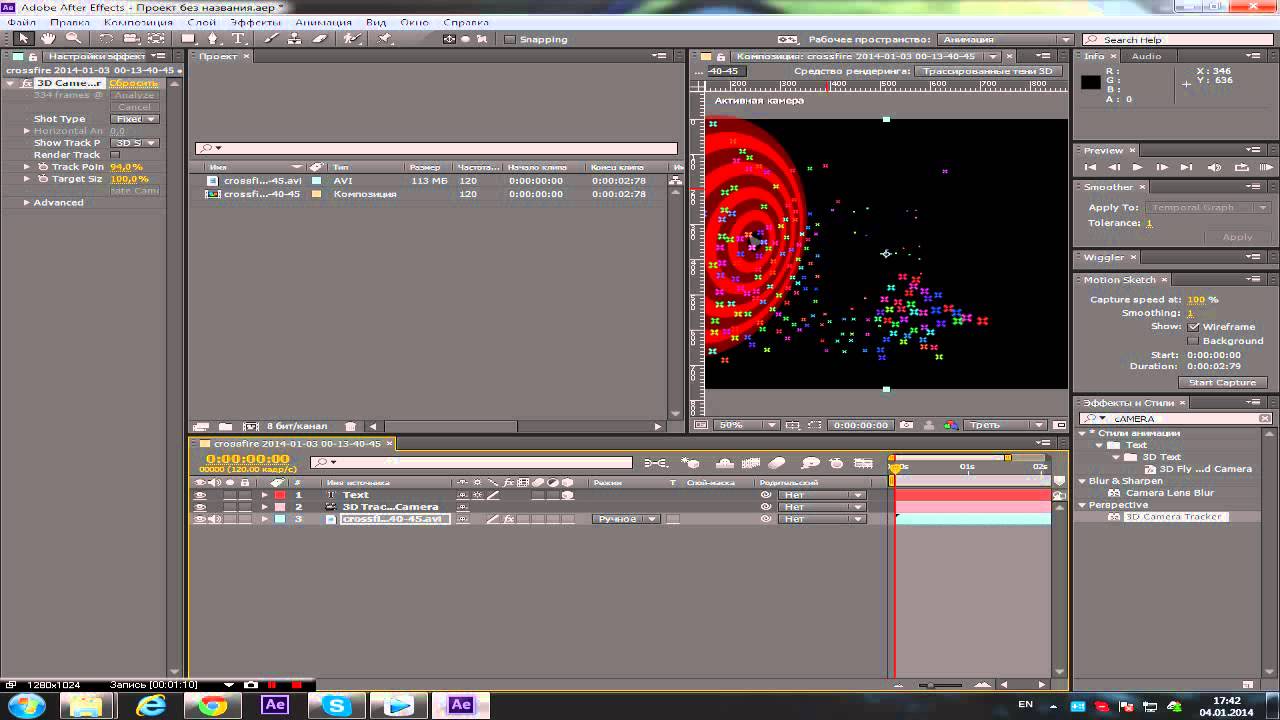Screen dimensions: 1280x720
Task: Select the Zoom magnifier tool
Action: pos(72,39)
